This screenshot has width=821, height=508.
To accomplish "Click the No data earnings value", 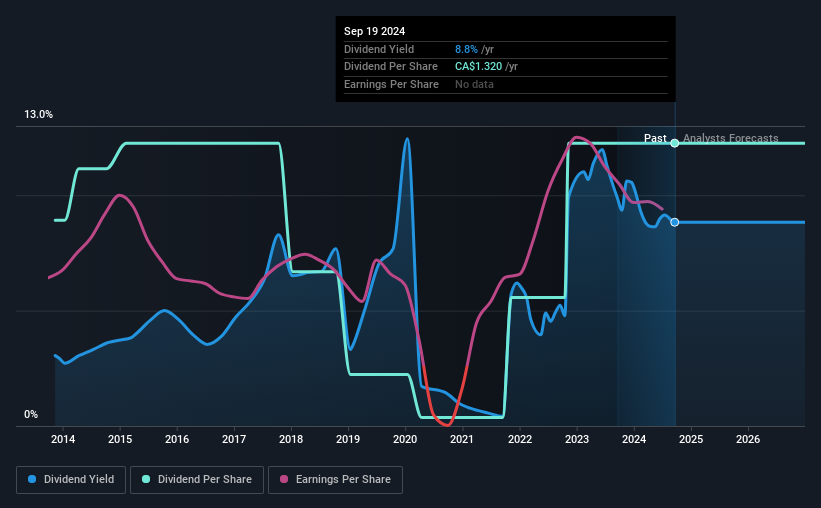I will pos(474,84).
